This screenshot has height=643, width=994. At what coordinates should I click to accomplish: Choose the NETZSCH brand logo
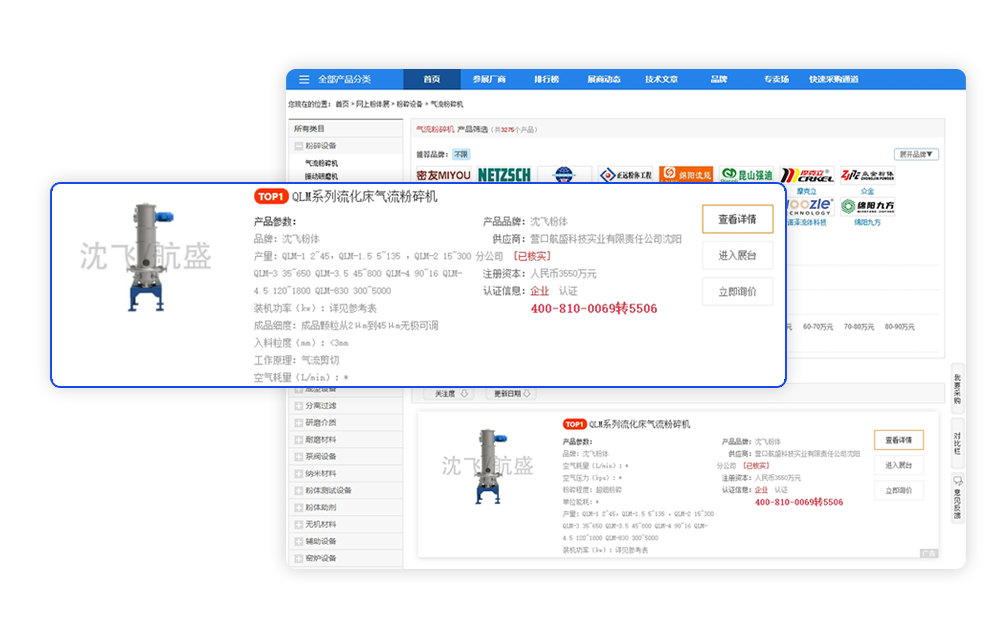(504, 174)
